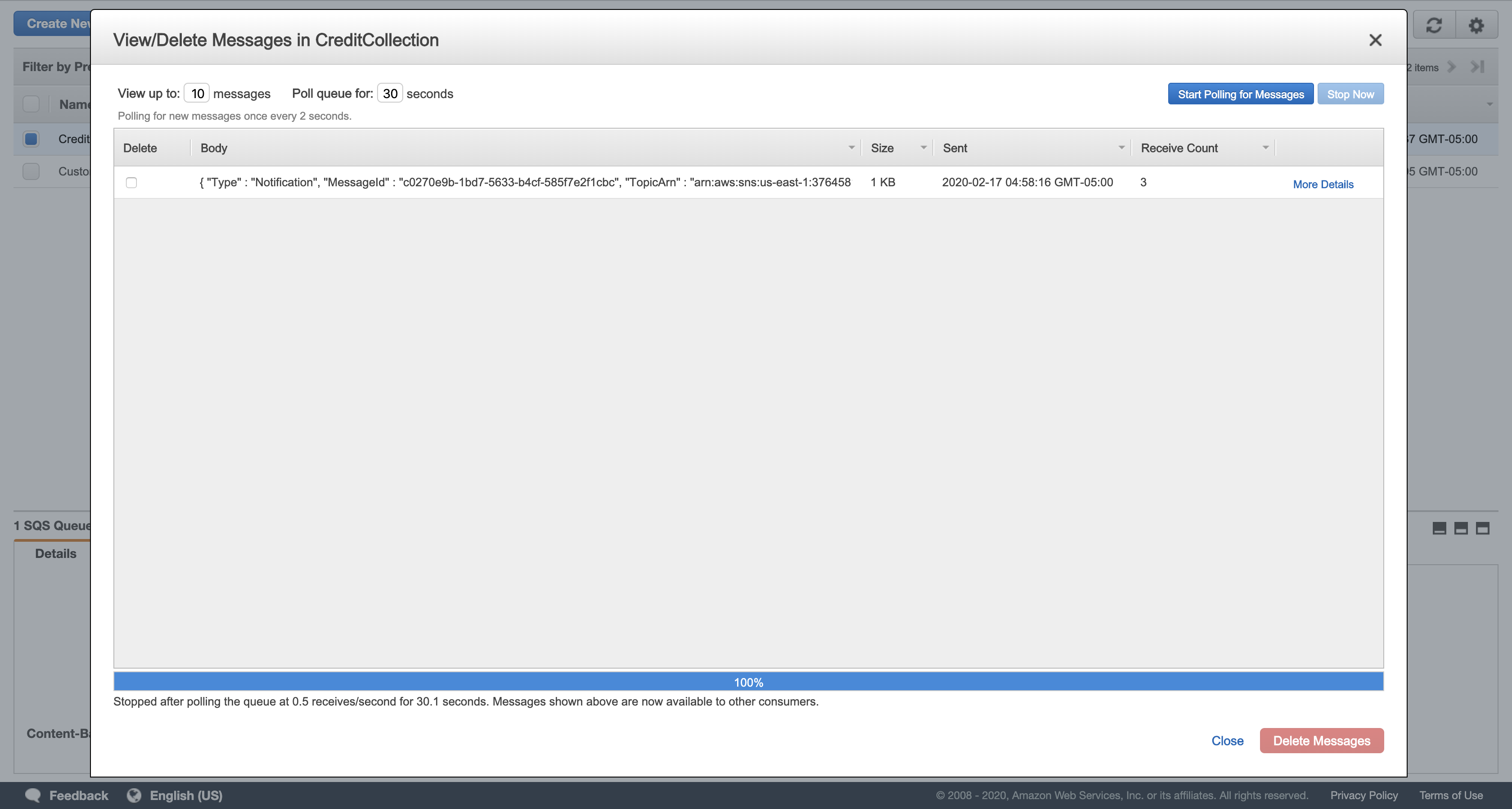Open the settings gear icon

[1476, 25]
